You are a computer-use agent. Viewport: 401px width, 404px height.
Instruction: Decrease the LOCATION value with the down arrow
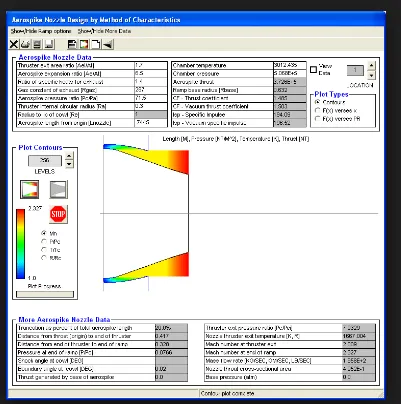pyautogui.click(x=371, y=75)
